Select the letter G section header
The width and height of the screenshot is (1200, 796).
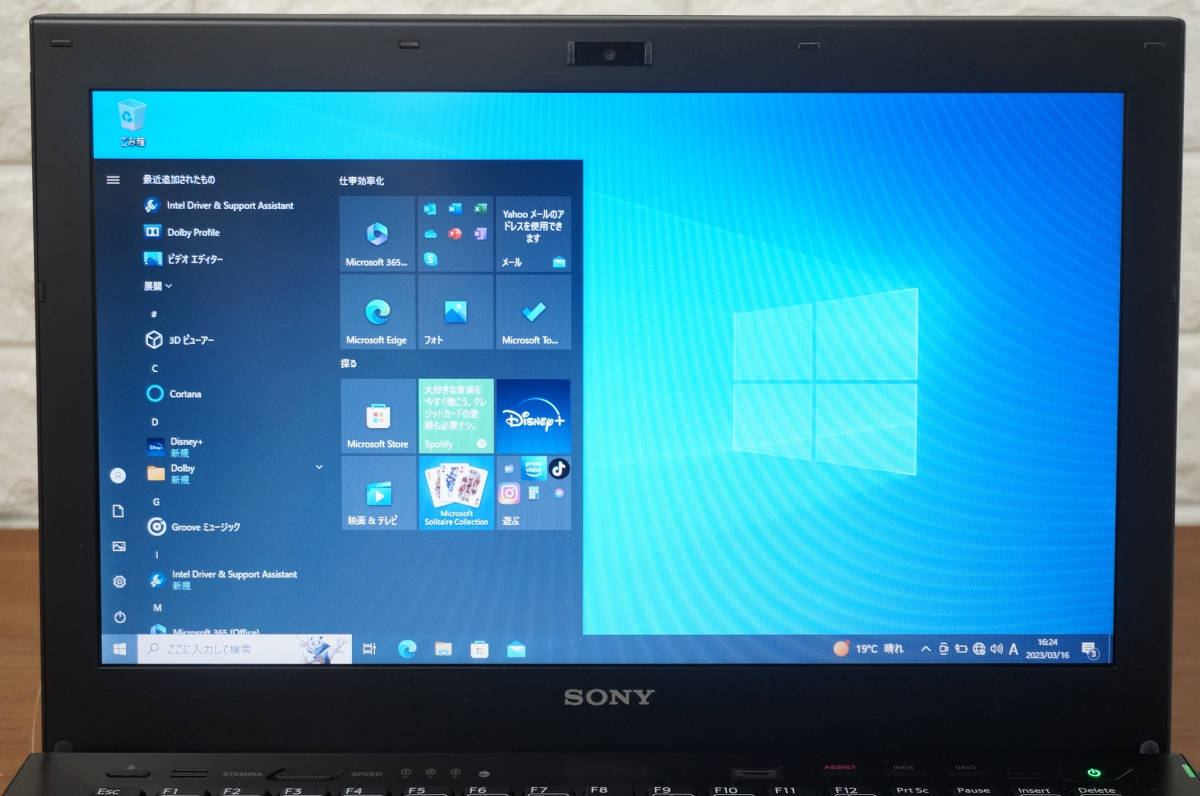tap(156, 502)
